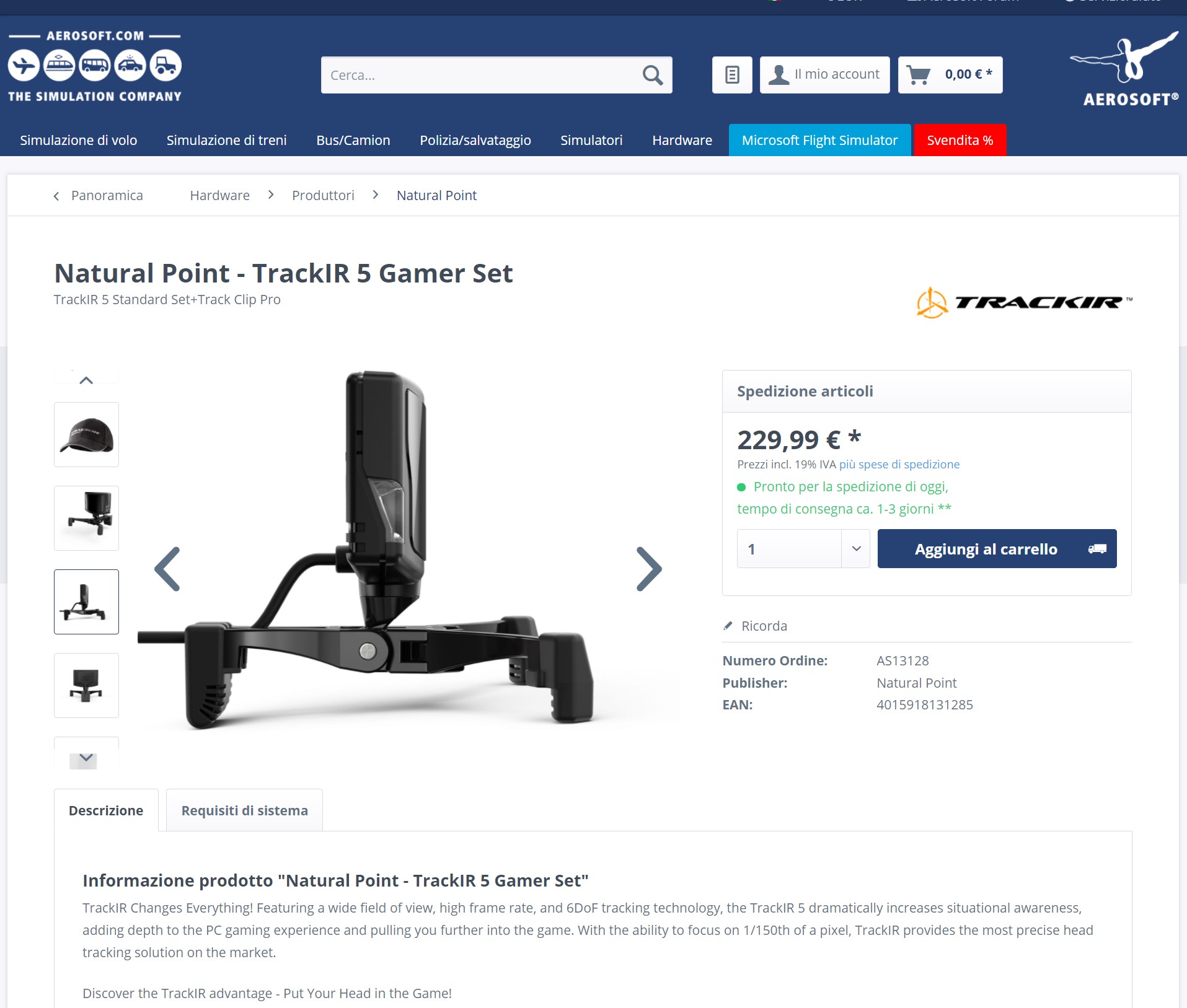Select the TrackIR cap thumbnail
Viewport: 1187px width, 1008px height.
86,434
